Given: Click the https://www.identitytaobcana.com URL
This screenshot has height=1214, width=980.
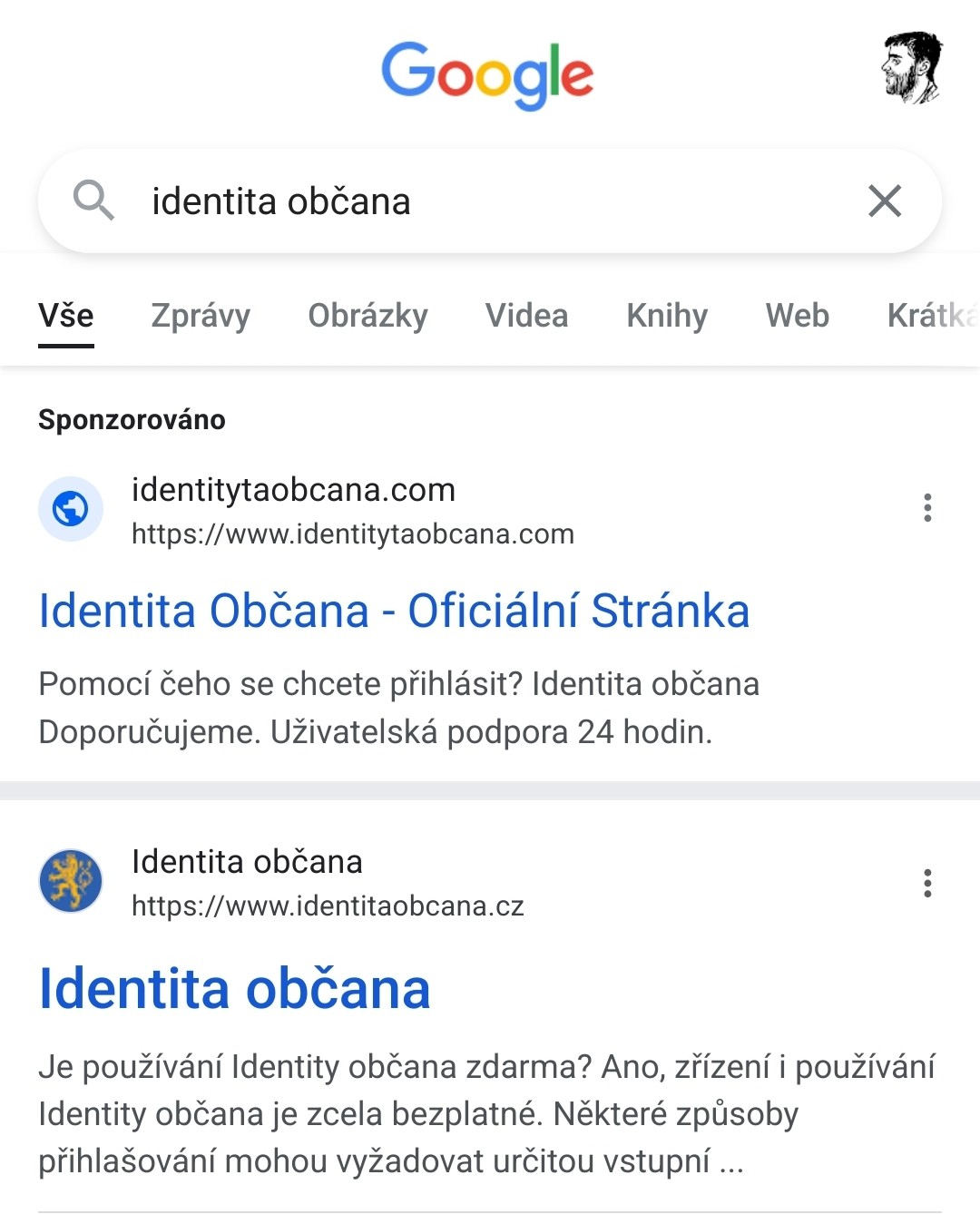Looking at the screenshot, I should pos(353,534).
